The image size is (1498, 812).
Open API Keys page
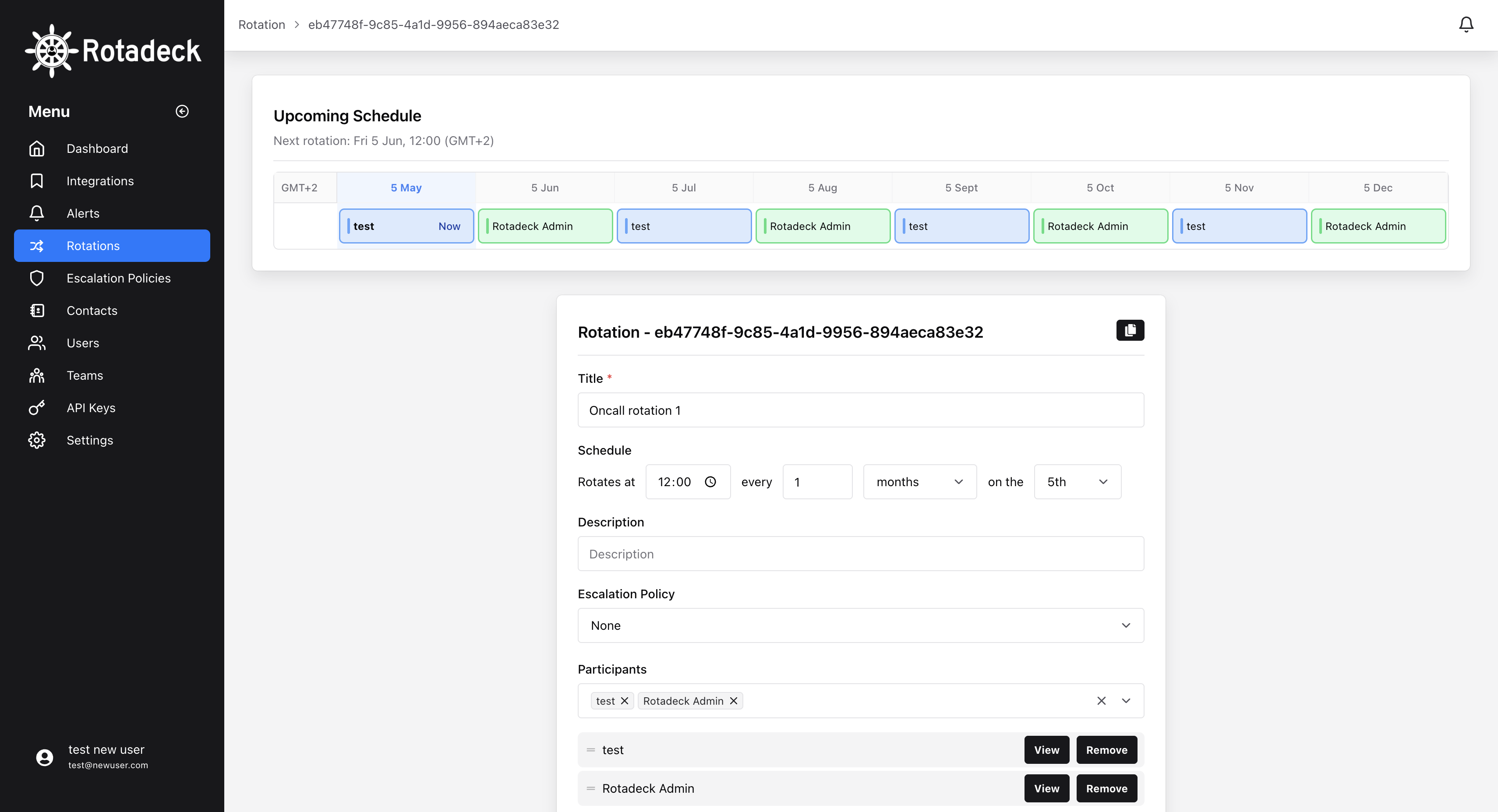coord(112,408)
